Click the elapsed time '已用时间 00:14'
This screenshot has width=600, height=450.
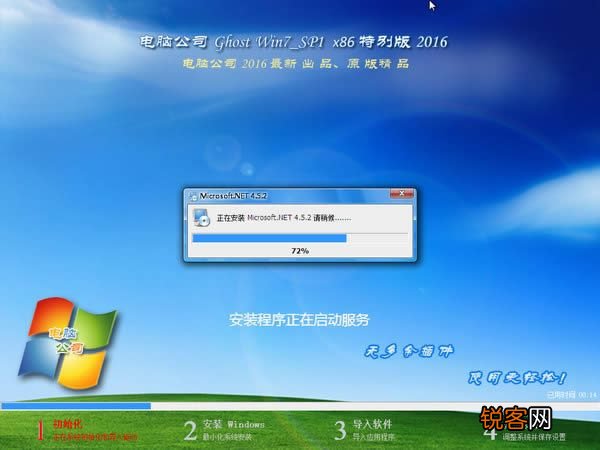point(572,395)
